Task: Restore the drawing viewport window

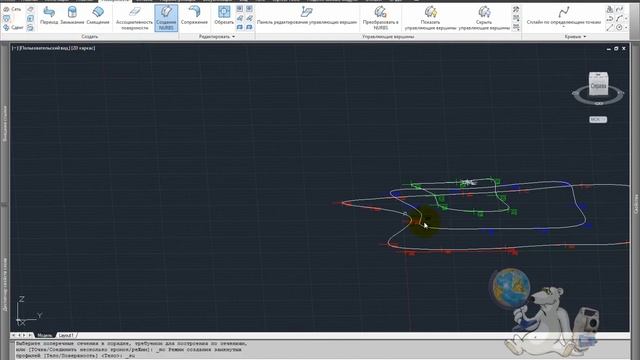Action: pos(616,49)
